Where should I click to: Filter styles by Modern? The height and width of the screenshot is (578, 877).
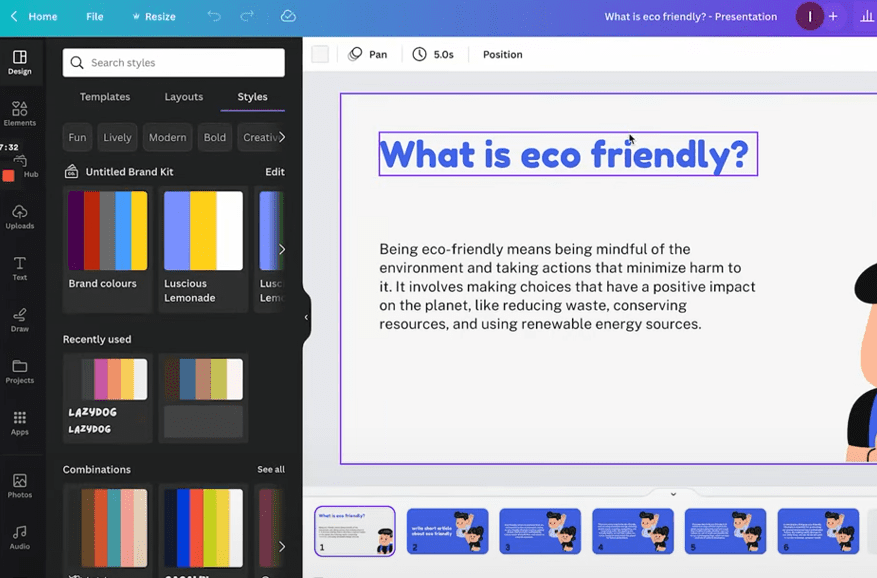coord(167,137)
